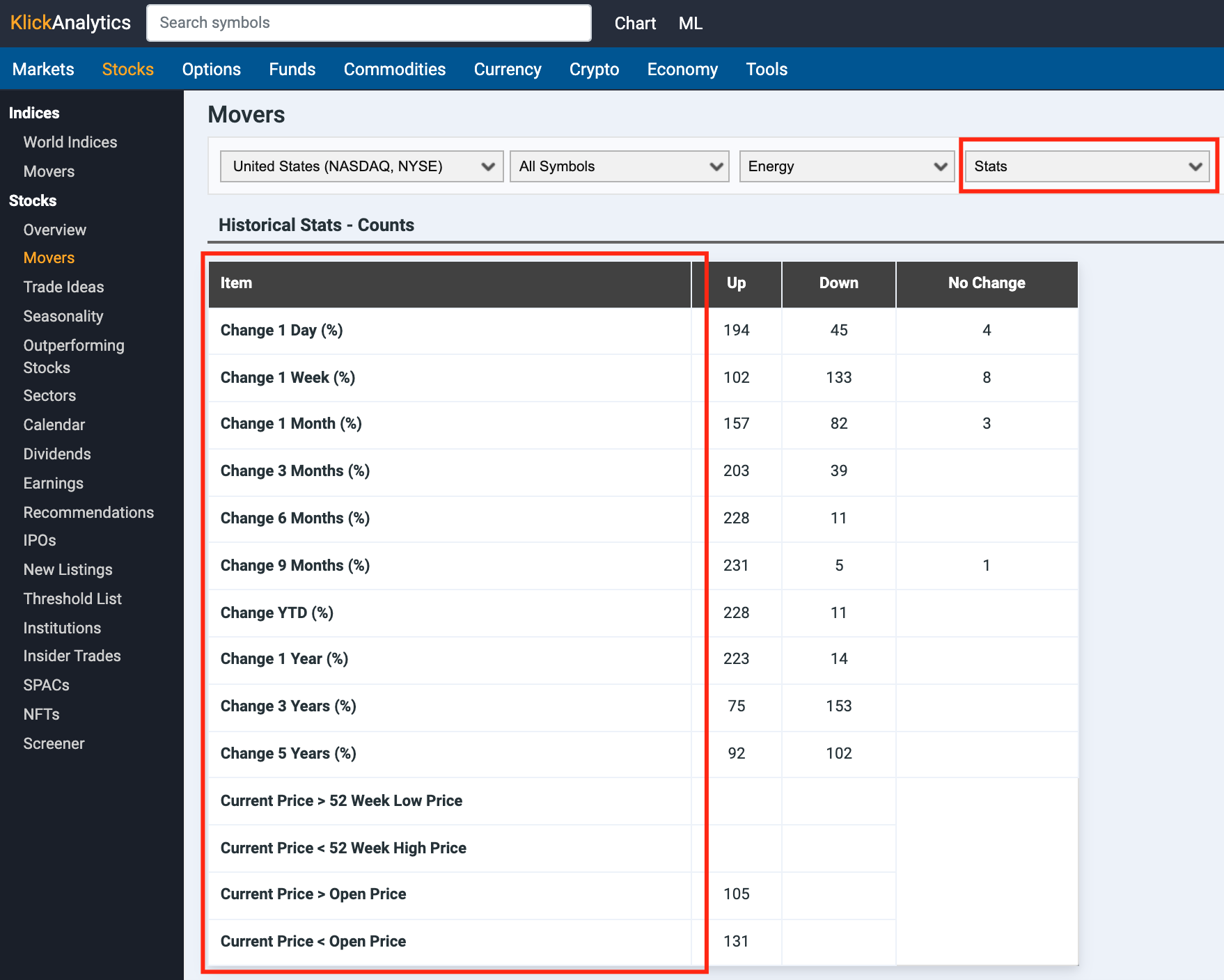Click the No Change value 8 for 1 Week
Screen dimensions: 1224x980
(x=987, y=378)
